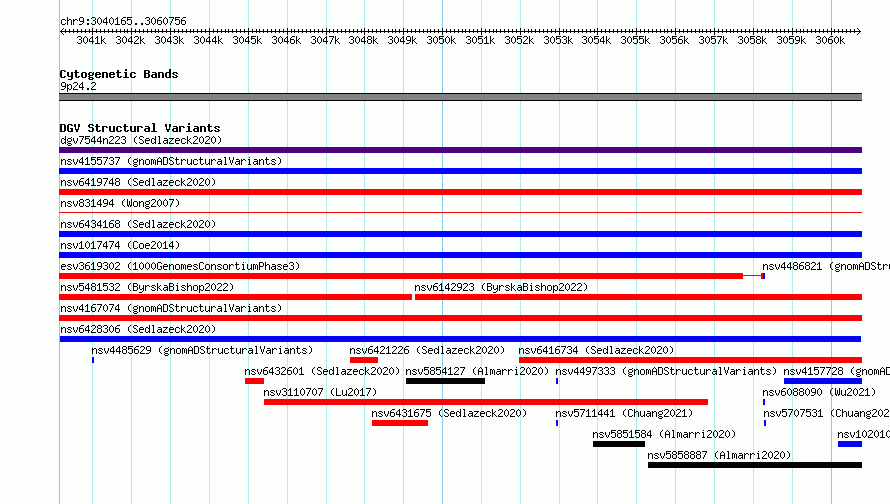Click the black nsv5851584 variant bar

[619, 444]
